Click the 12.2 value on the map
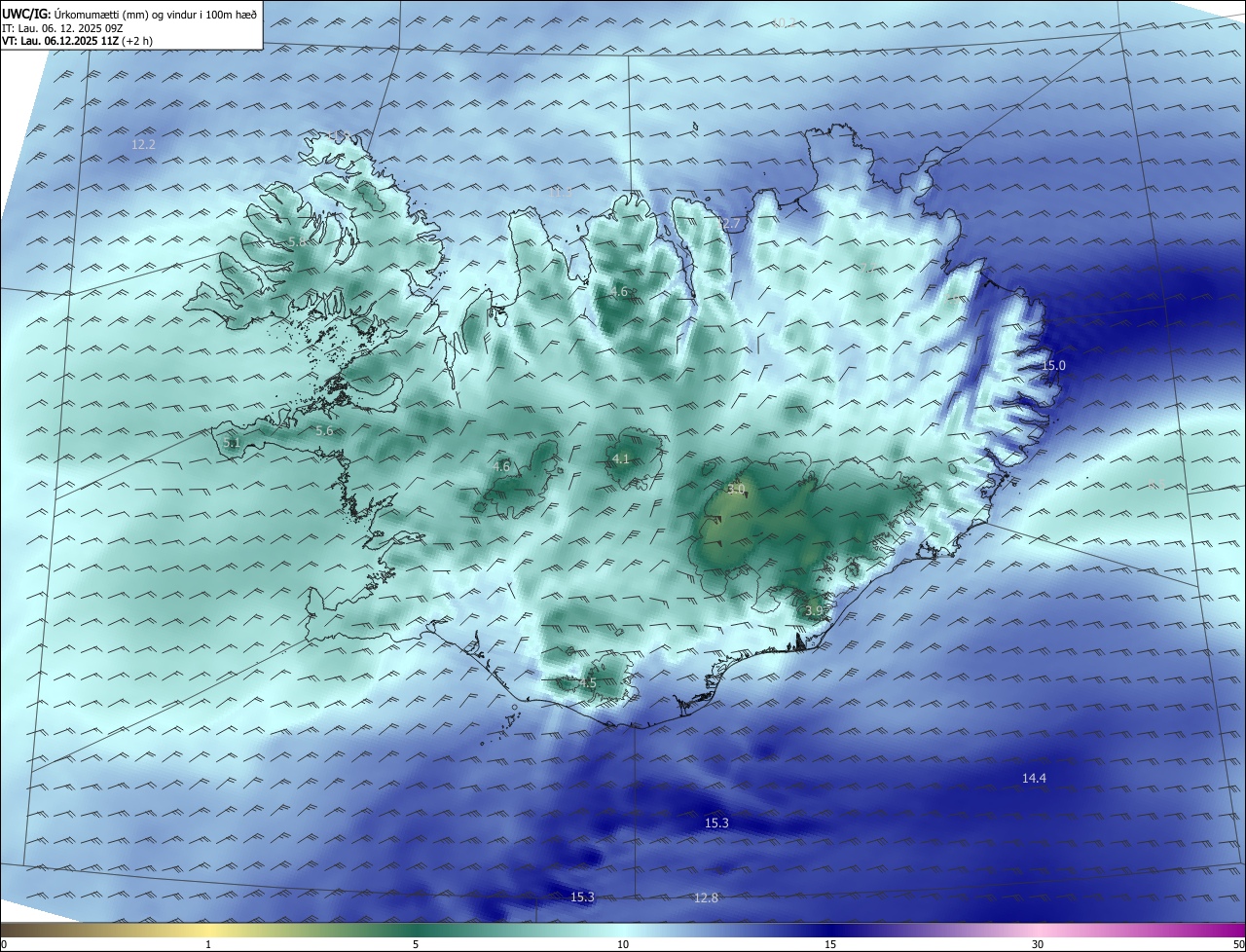This screenshot has height=952, width=1246. tap(143, 144)
